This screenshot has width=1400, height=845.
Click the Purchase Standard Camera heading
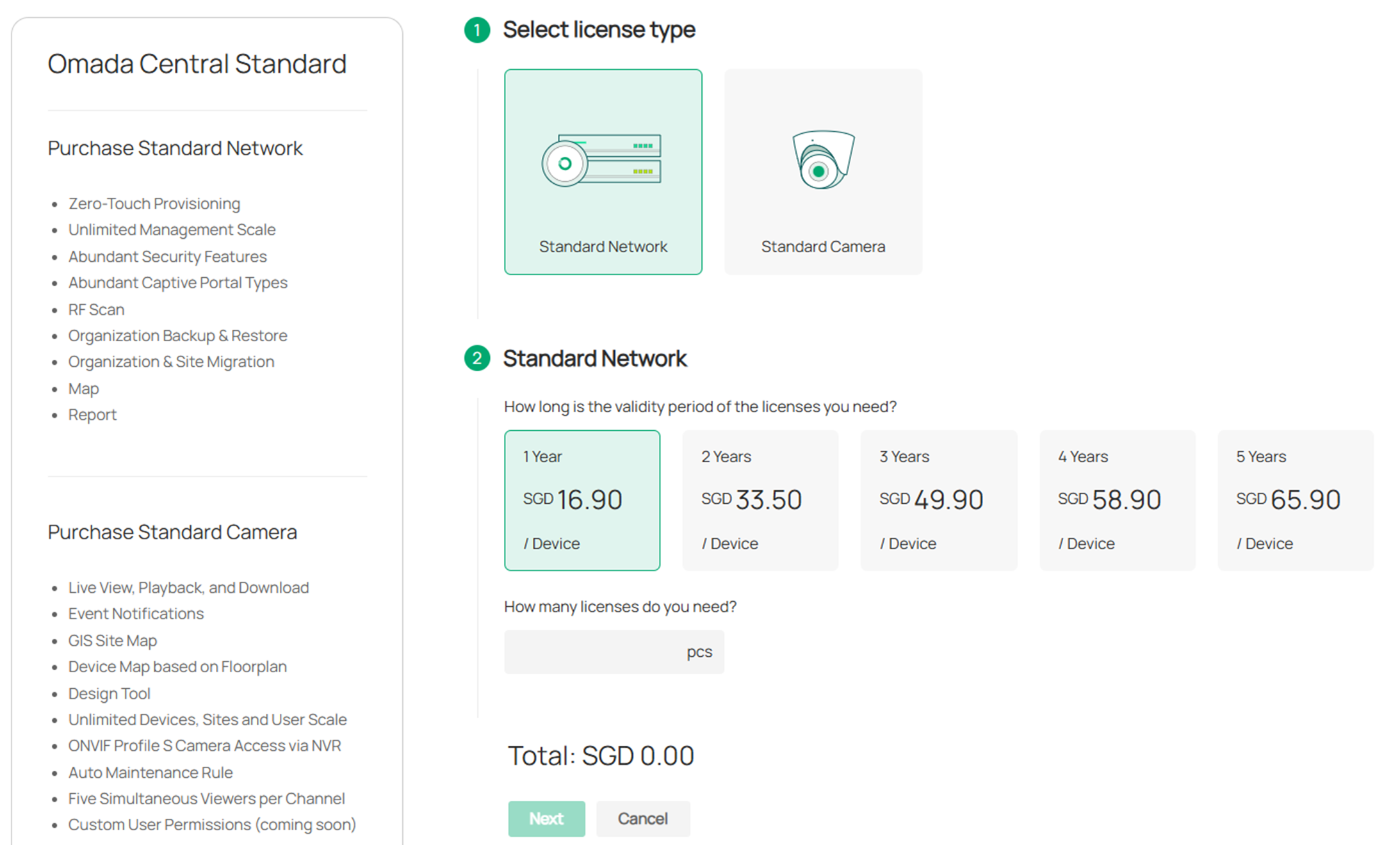coord(172,532)
